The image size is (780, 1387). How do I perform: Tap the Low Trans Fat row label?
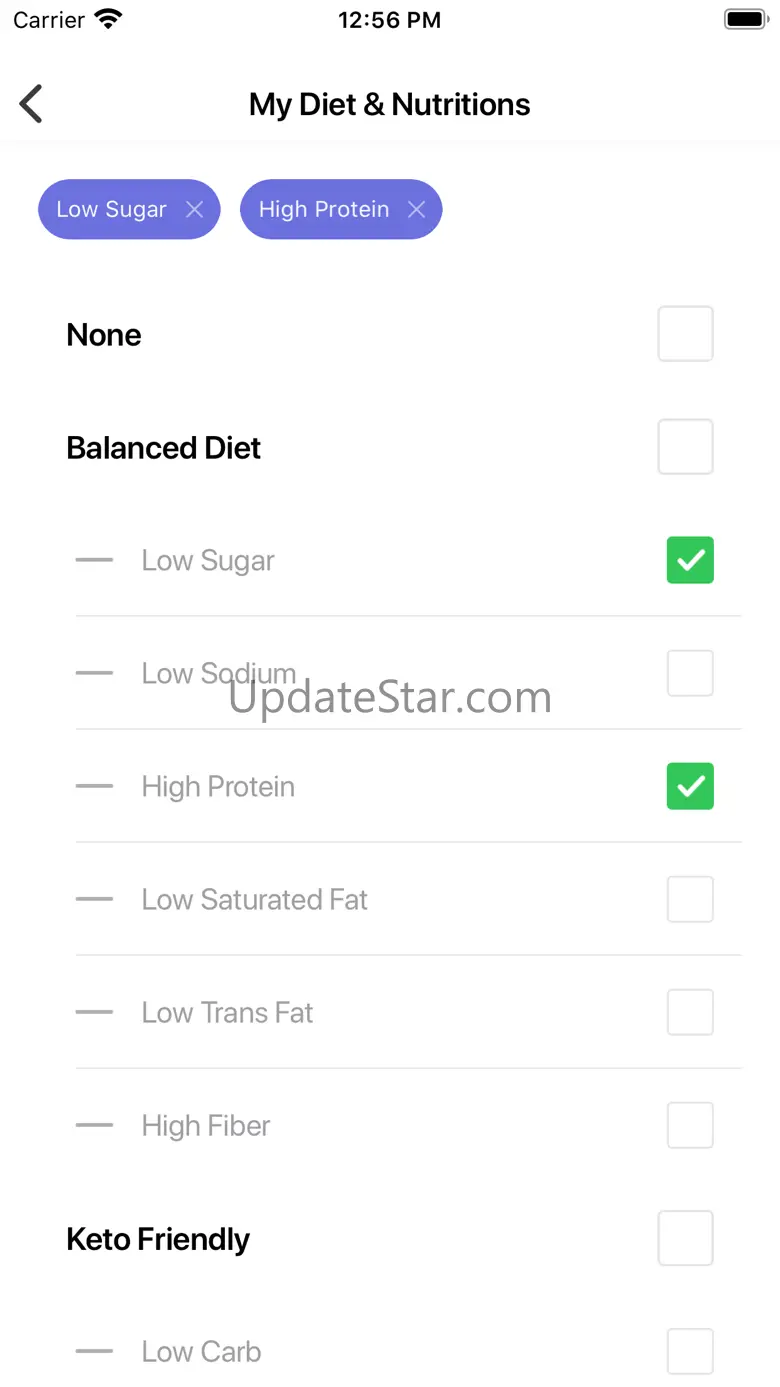(227, 1013)
